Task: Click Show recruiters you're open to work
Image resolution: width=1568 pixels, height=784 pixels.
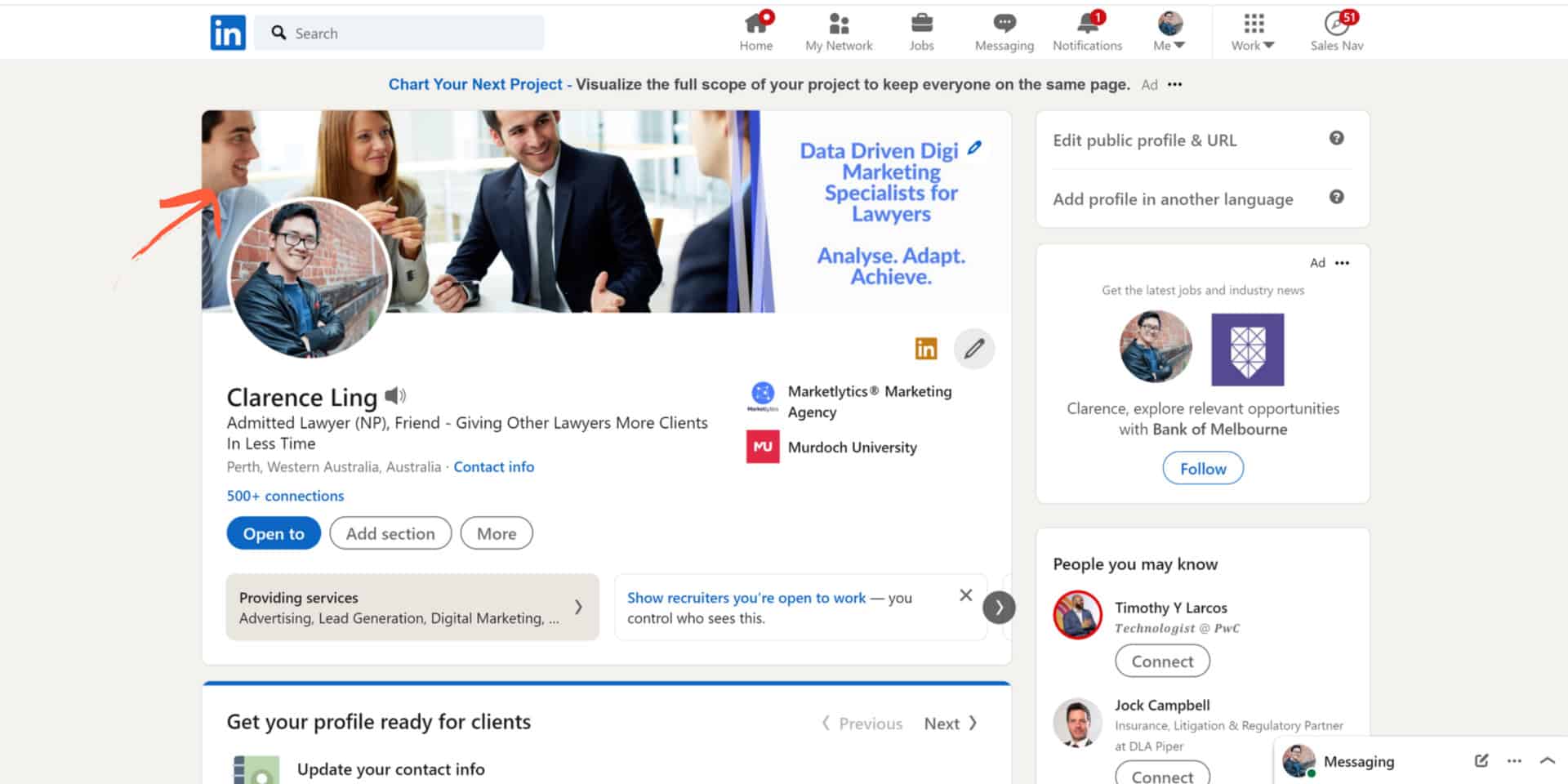Action: click(746, 598)
